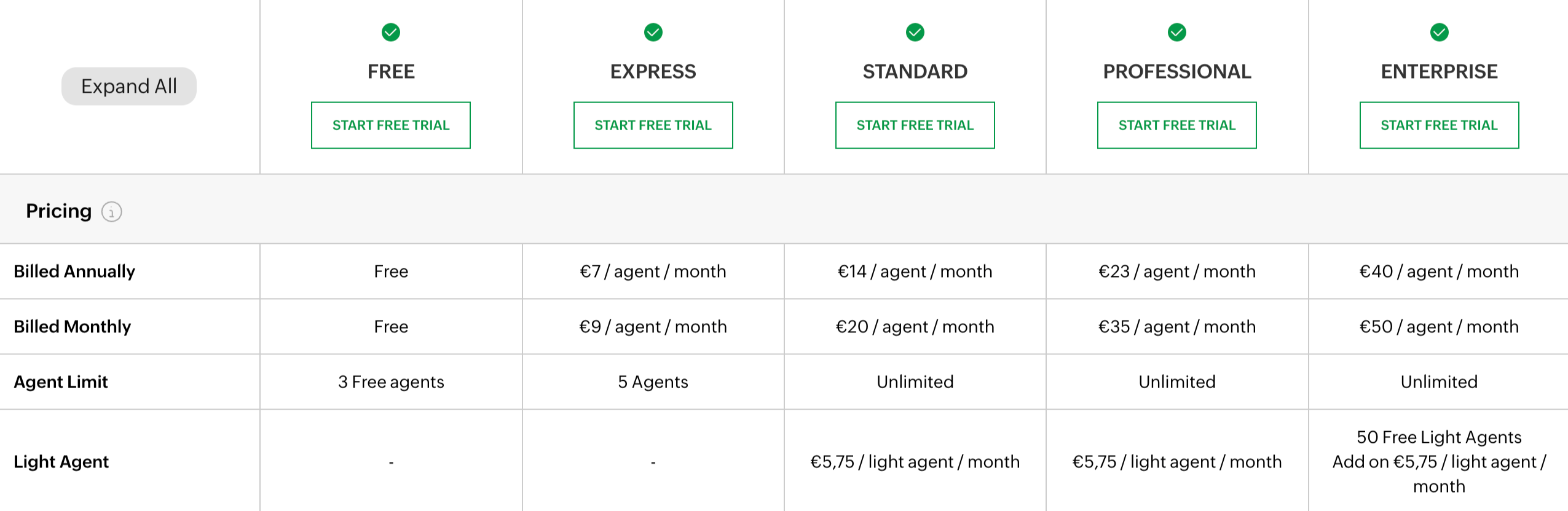
Task: Open the Pricing info tooltip icon
Action: point(111,212)
